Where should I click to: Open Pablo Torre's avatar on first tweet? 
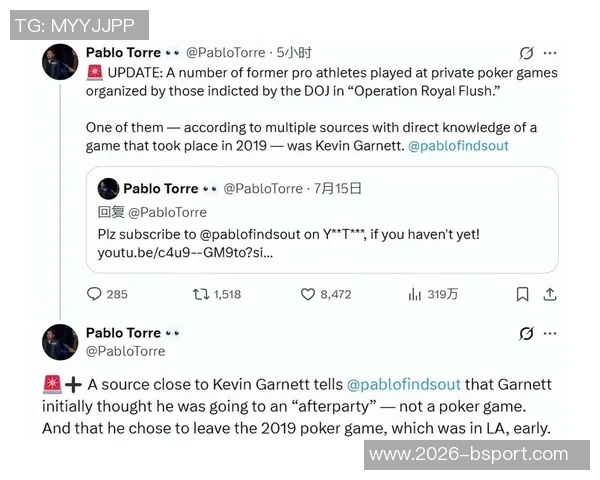tap(60, 62)
